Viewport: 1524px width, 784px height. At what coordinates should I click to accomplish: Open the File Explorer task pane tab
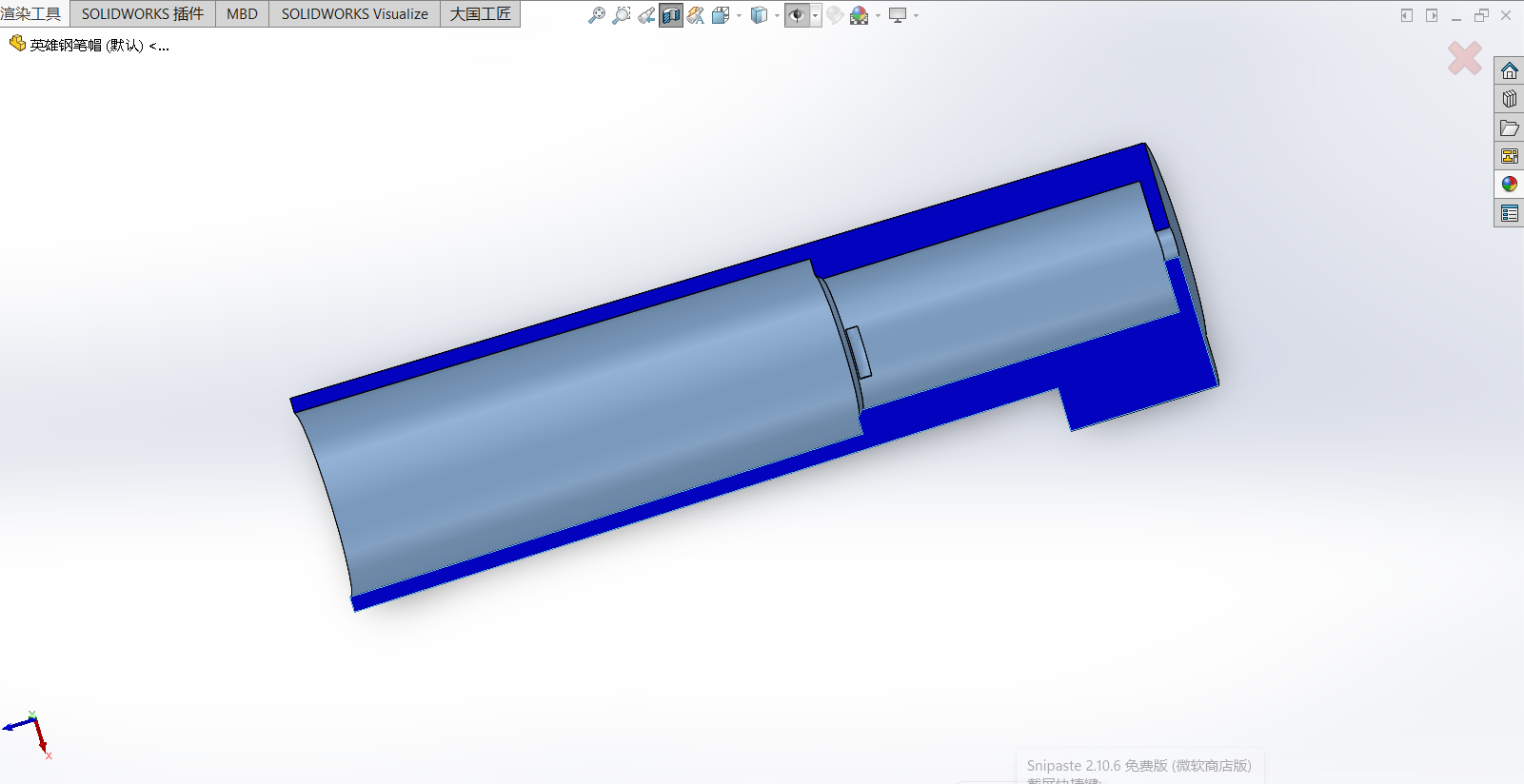(1509, 127)
